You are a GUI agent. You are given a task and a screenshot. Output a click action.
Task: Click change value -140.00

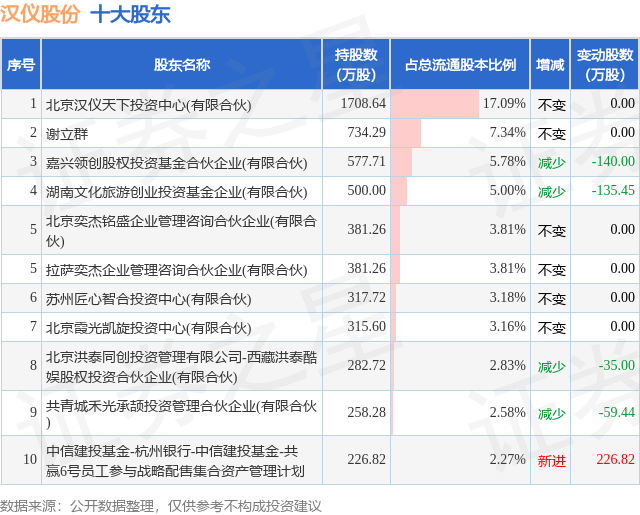pos(613,161)
